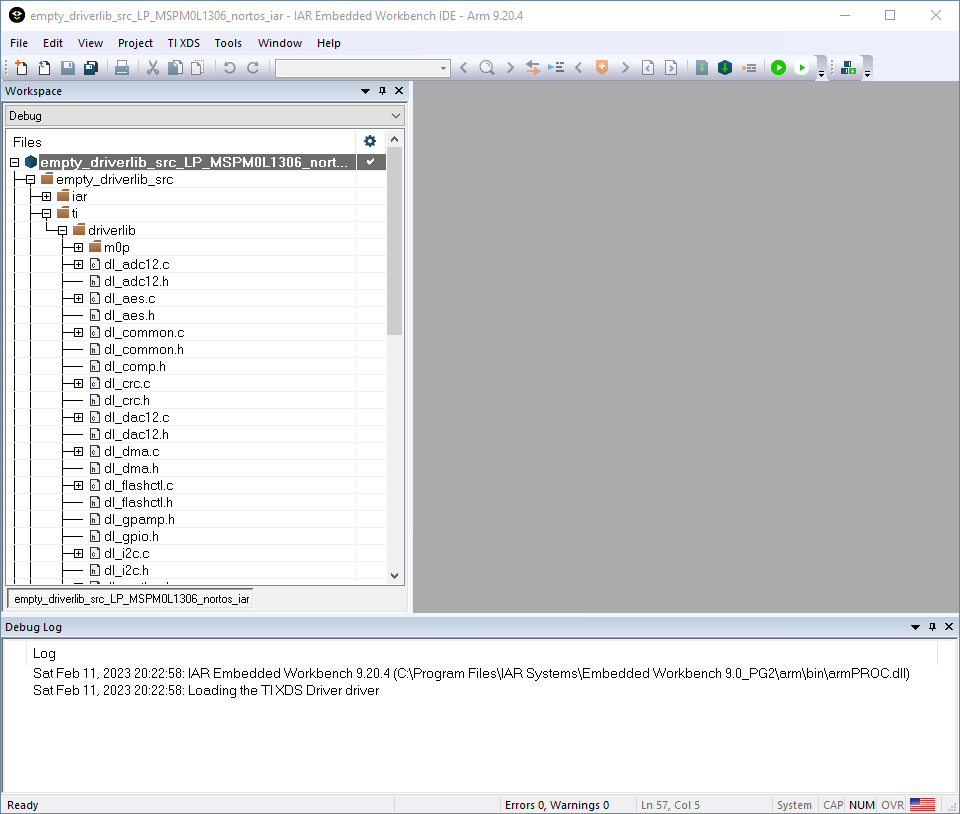Toggle the project build checkmark column
The width and height of the screenshot is (960, 814).
tap(371, 162)
